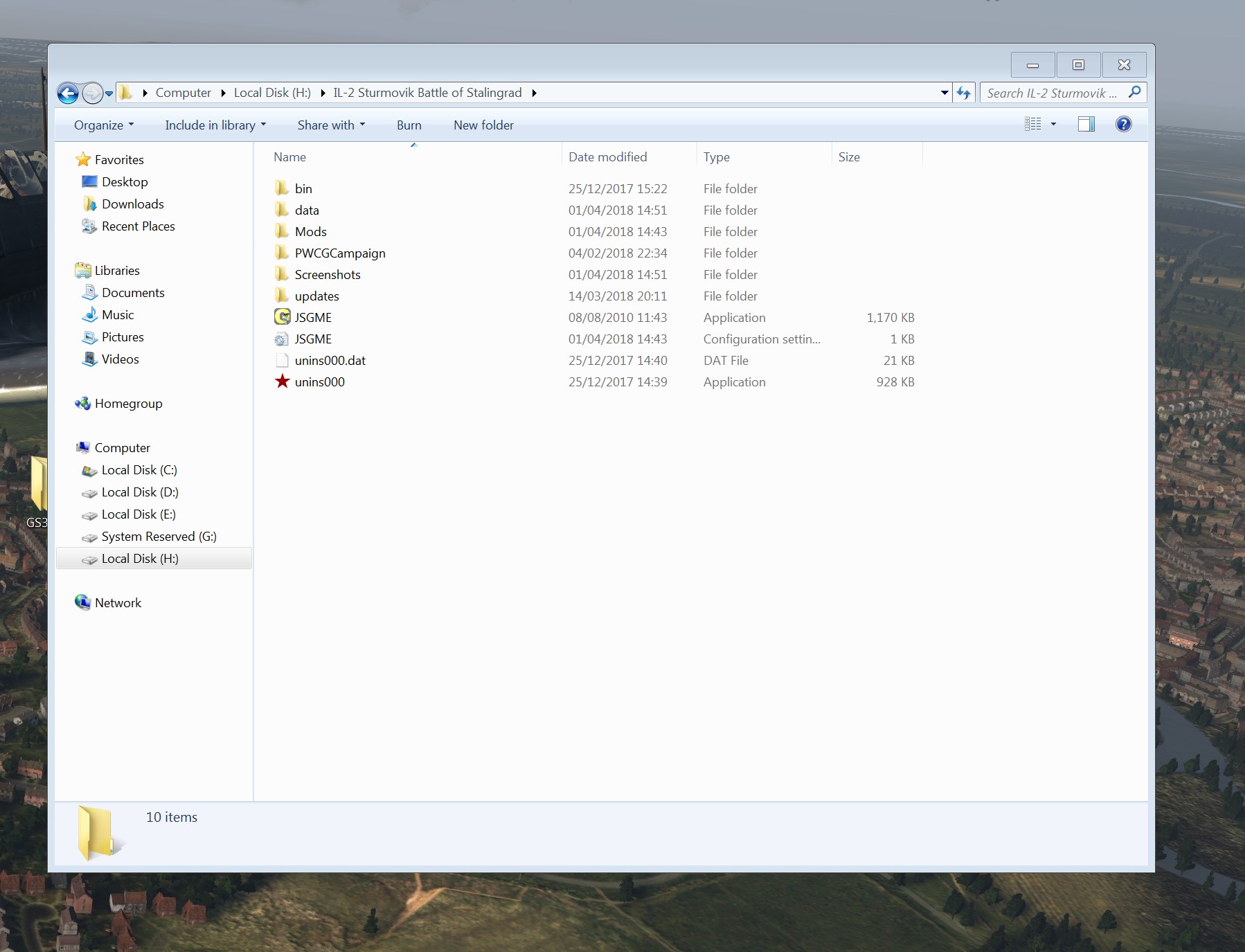
Task: Click the Burn button
Action: tap(409, 125)
